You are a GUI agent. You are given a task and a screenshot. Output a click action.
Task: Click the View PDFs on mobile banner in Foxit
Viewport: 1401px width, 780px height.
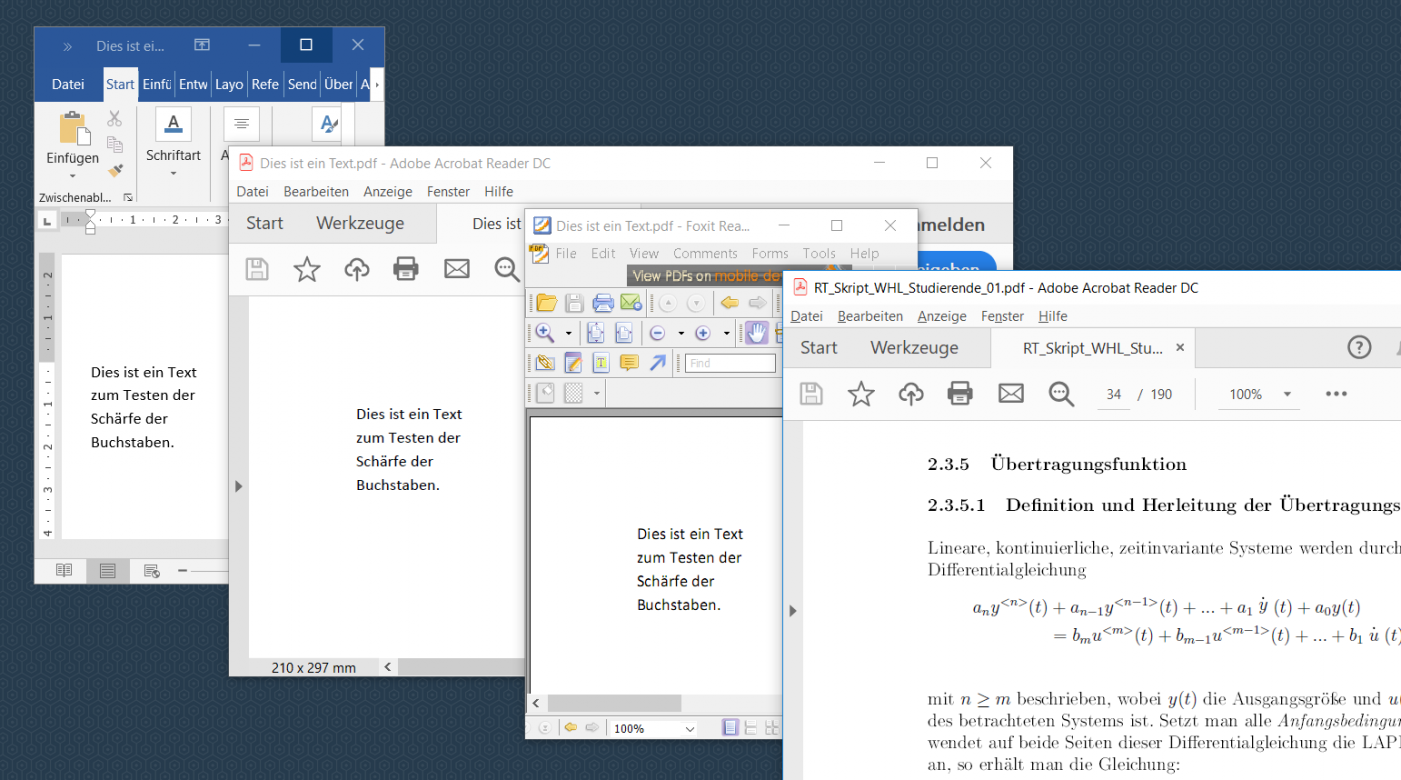pos(705,276)
